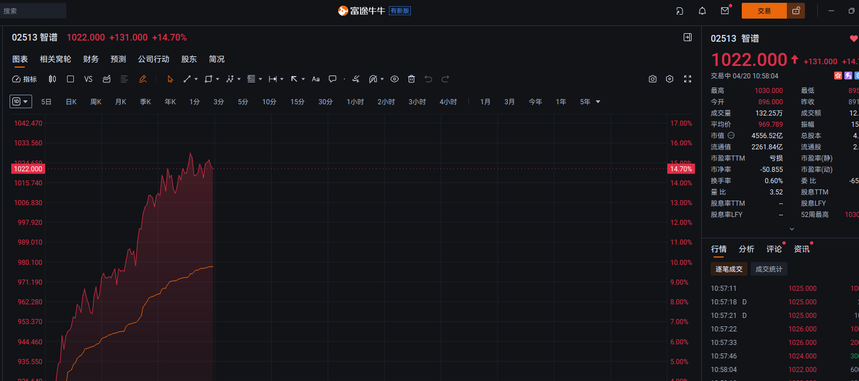Open the notification bell
This screenshot has height=381, width=859.
click(702, 10)
